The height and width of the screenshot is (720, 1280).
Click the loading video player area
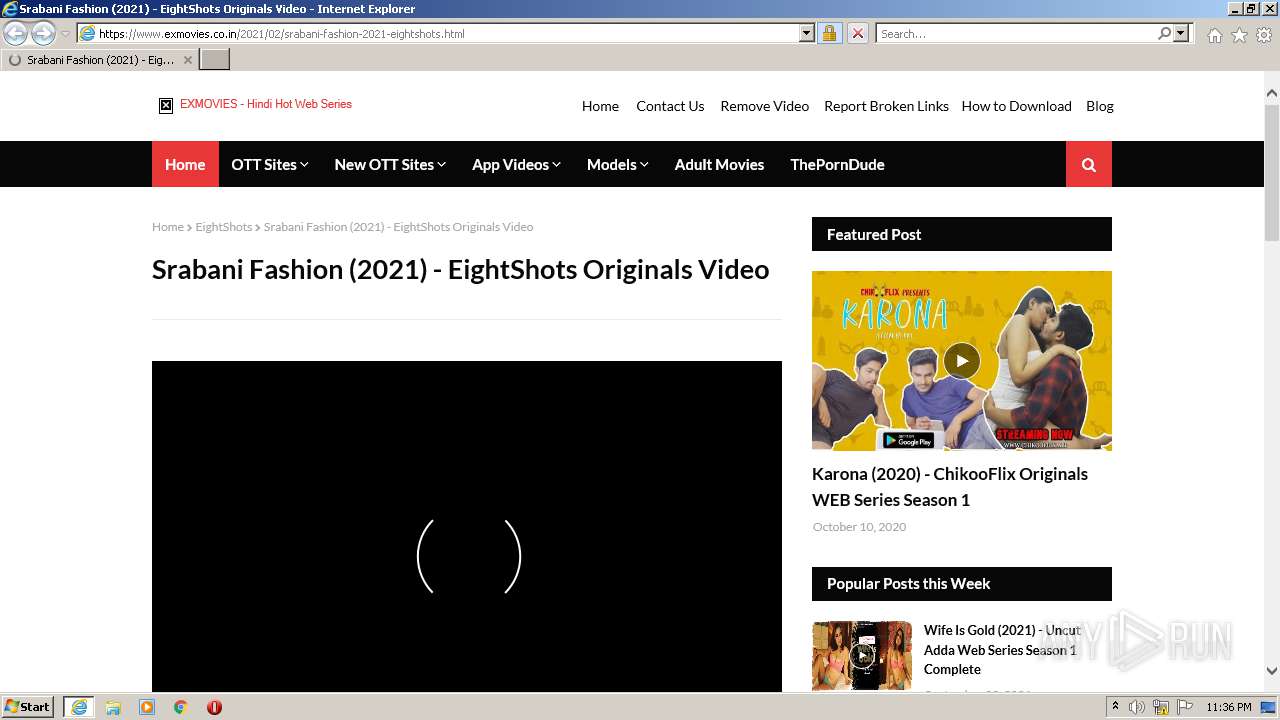point(467,526)
